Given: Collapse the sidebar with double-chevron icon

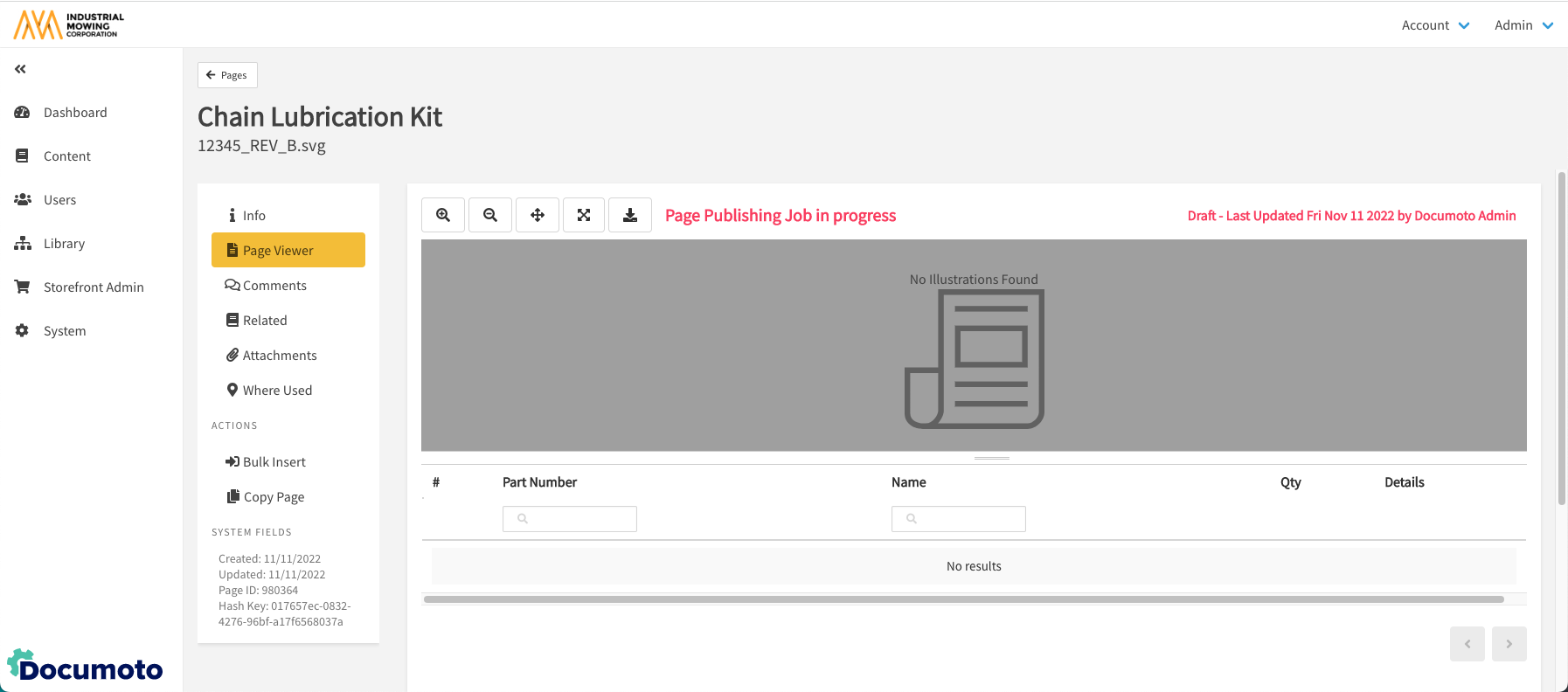Looking at the screenshot, I should [20, 69].
